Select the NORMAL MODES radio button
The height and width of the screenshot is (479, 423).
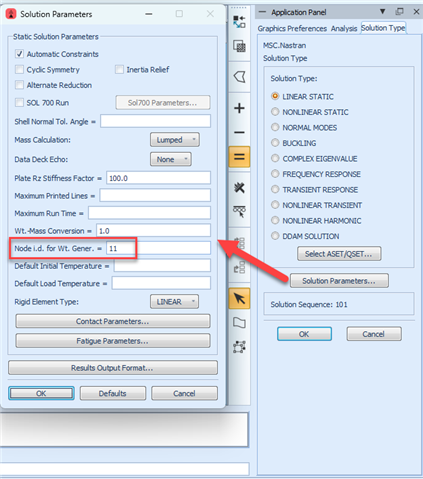(275, 127)
